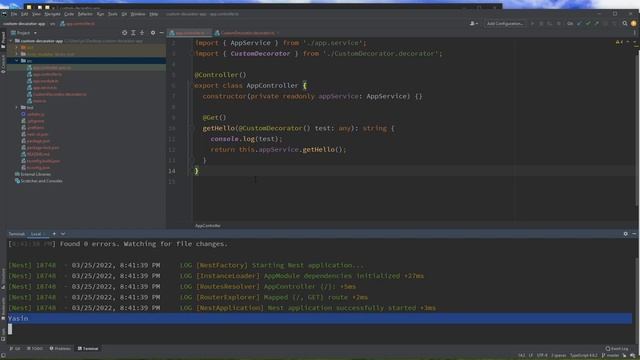Open the Project view selector dropdown
The width and height of the screenshot is (640, 360).
tap(24, 33)
